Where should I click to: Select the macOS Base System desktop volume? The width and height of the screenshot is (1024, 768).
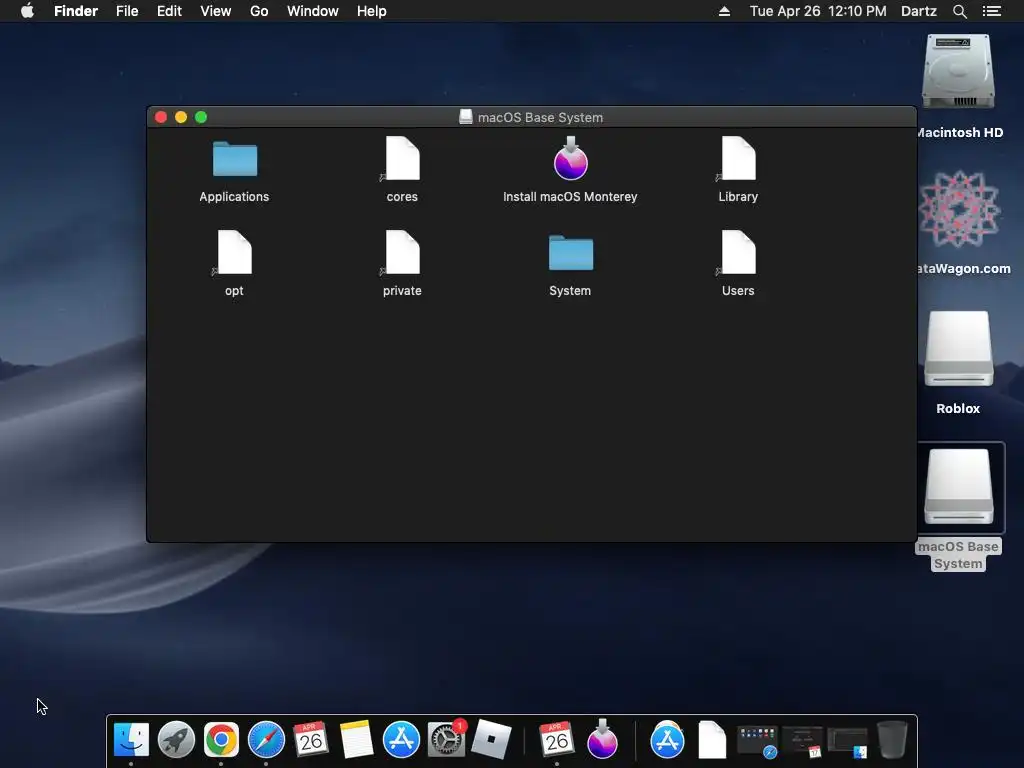pyautogui.click(x=958, y=487)
